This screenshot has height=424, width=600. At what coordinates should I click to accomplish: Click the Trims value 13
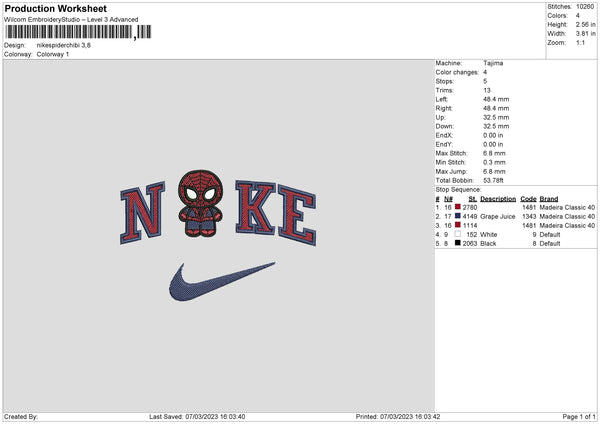click(x=487, y=90)
